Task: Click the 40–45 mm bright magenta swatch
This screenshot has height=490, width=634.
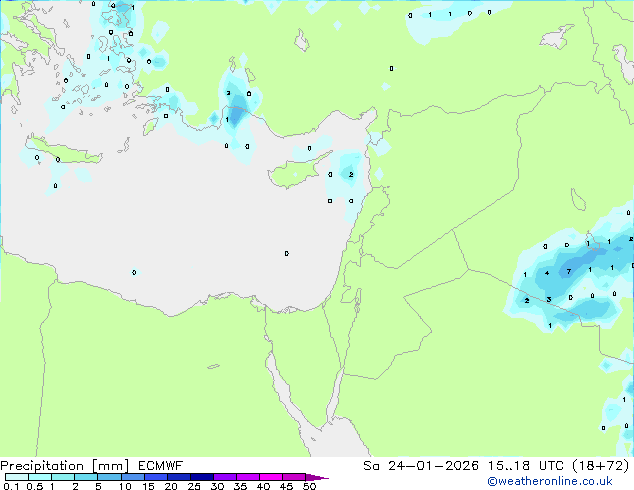Action: coord(271,477)
